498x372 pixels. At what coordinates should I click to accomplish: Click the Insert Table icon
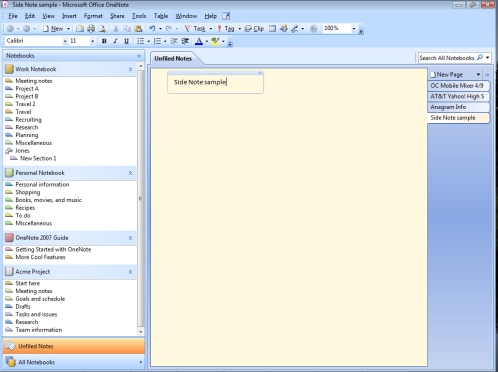272,29
